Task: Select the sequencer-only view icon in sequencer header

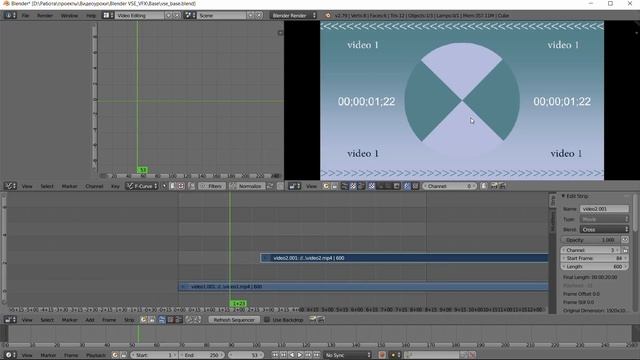Action: 162,320
